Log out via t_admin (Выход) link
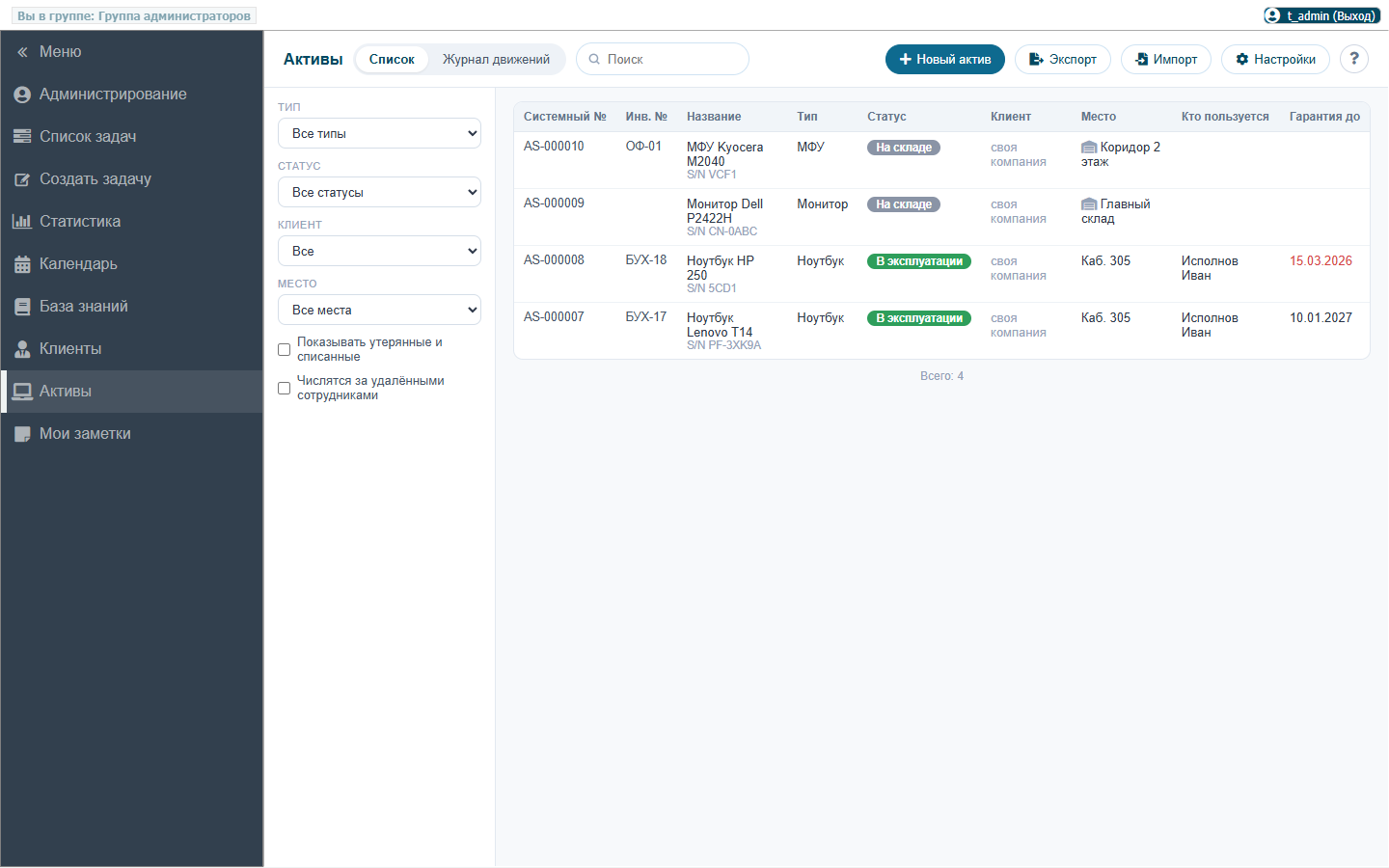Image resolution: width=1389 pixels, height=868 pixels. click(x=1330, y=15)
